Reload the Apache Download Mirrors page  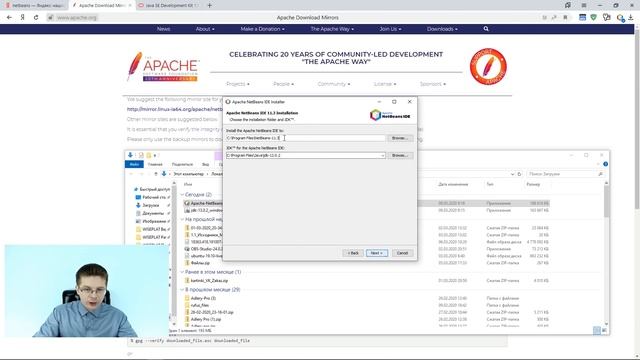click(36, 18)
